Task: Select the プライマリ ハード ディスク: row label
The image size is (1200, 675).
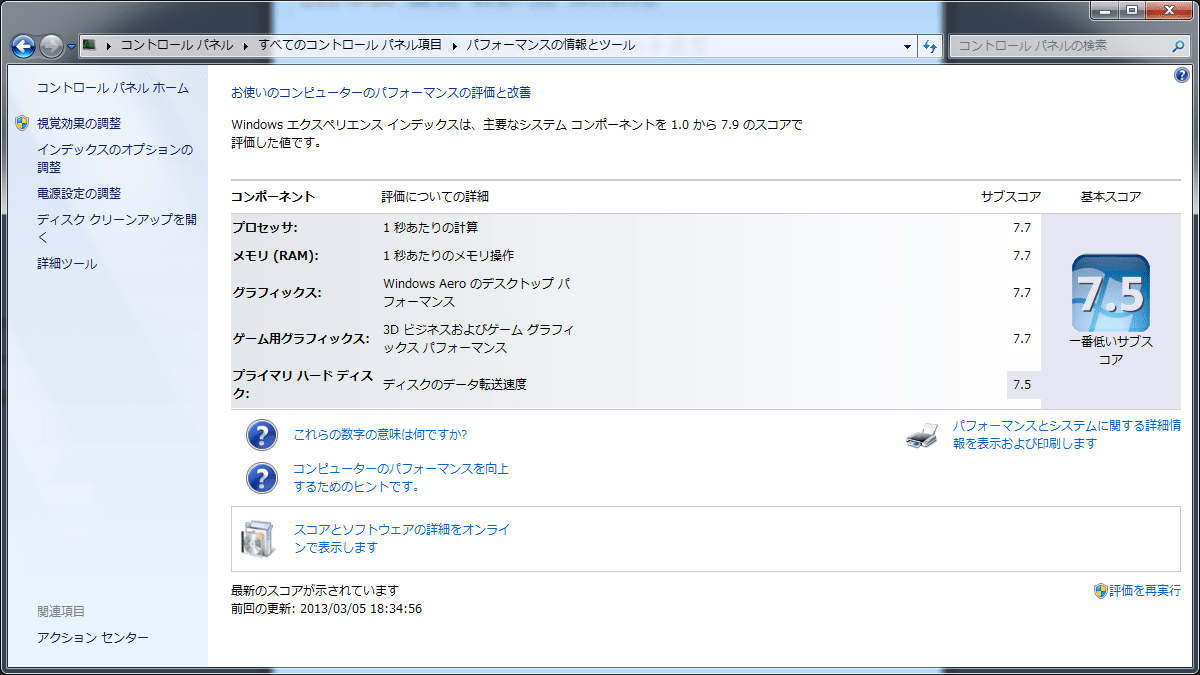Action: [x=302, y=385]
